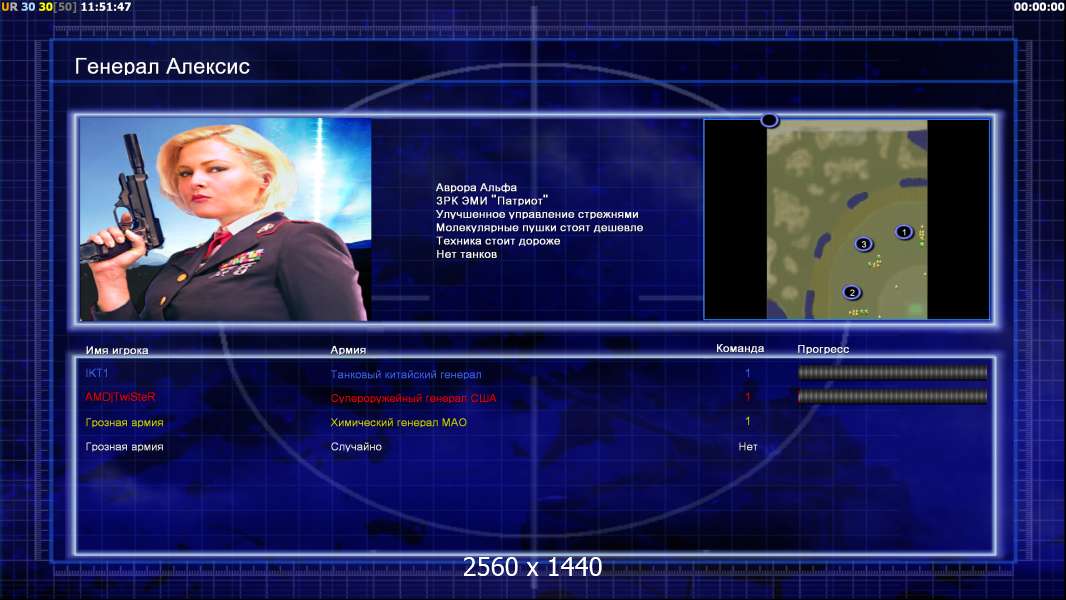Click the Команда column header
The width and height of the screenshot is (1066, 600).
coord(740,349)
